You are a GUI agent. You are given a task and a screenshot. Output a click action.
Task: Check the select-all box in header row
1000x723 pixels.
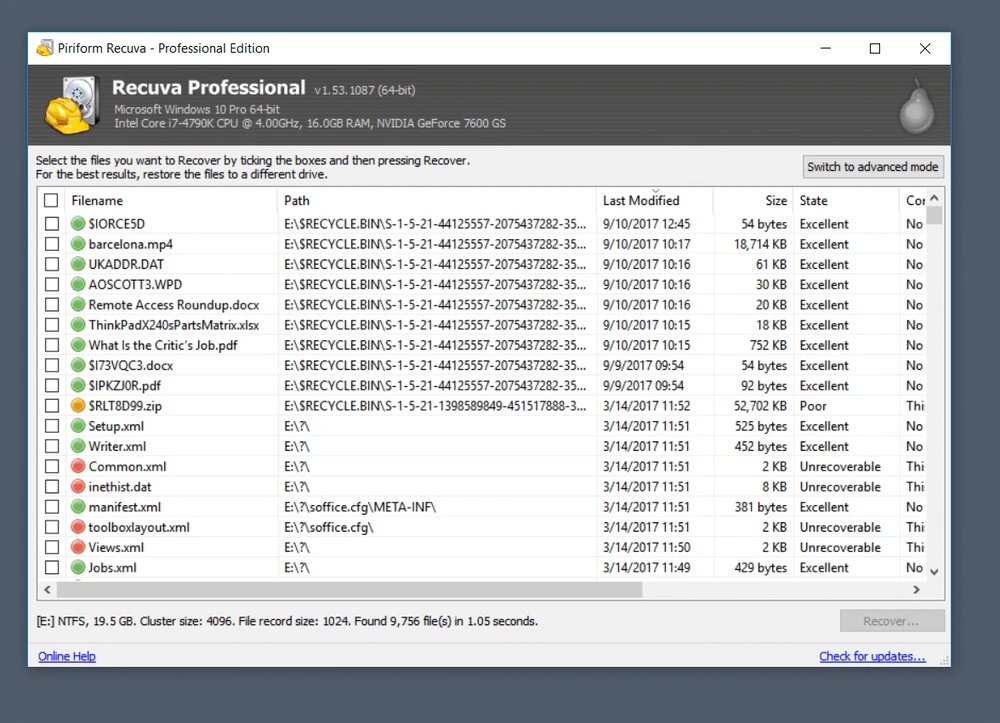pyautogui.click(x=52, y=201)
